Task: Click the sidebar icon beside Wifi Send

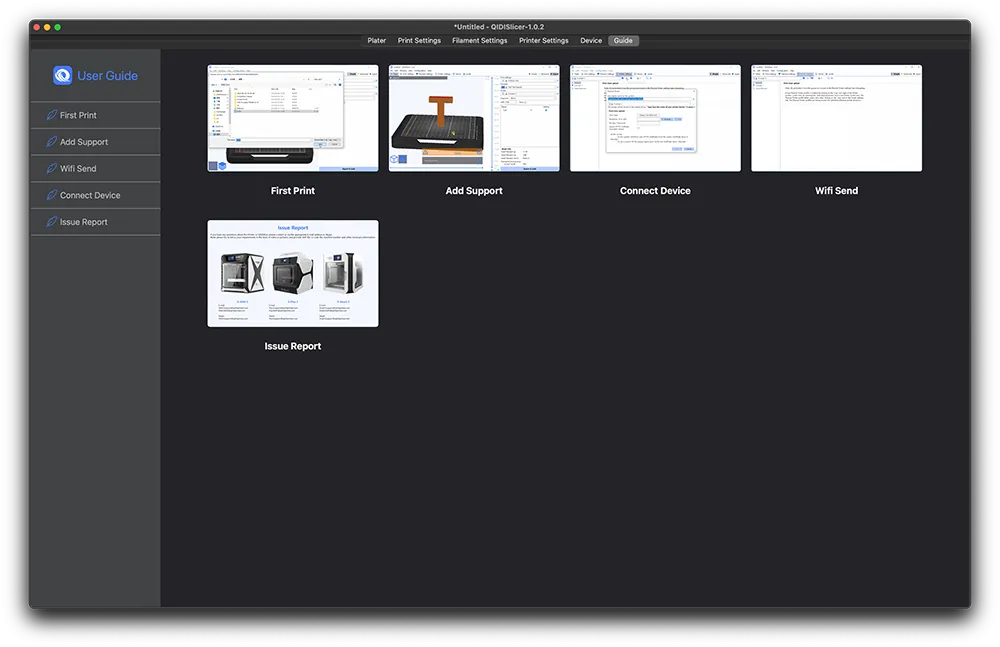Action: point(51,169)
